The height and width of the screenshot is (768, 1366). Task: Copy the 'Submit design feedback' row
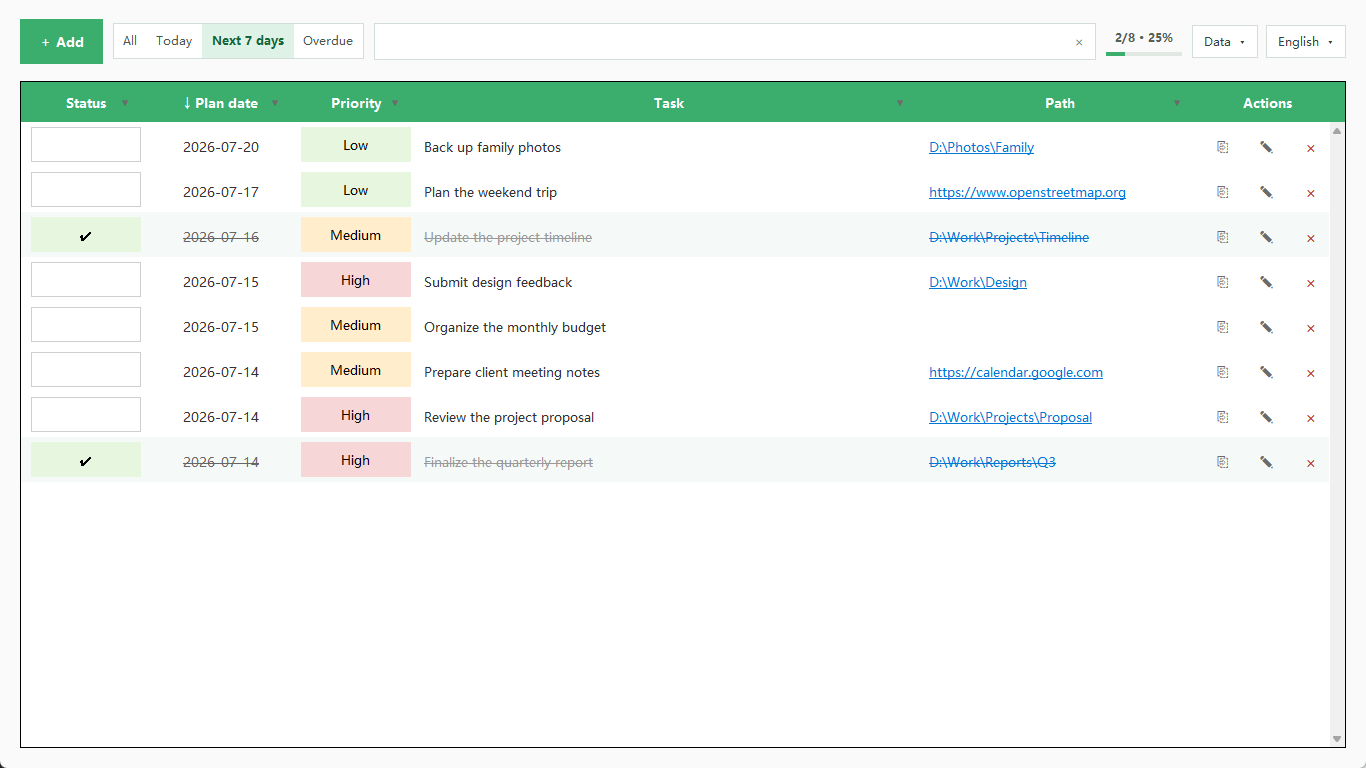click(x=1222, y=282)
